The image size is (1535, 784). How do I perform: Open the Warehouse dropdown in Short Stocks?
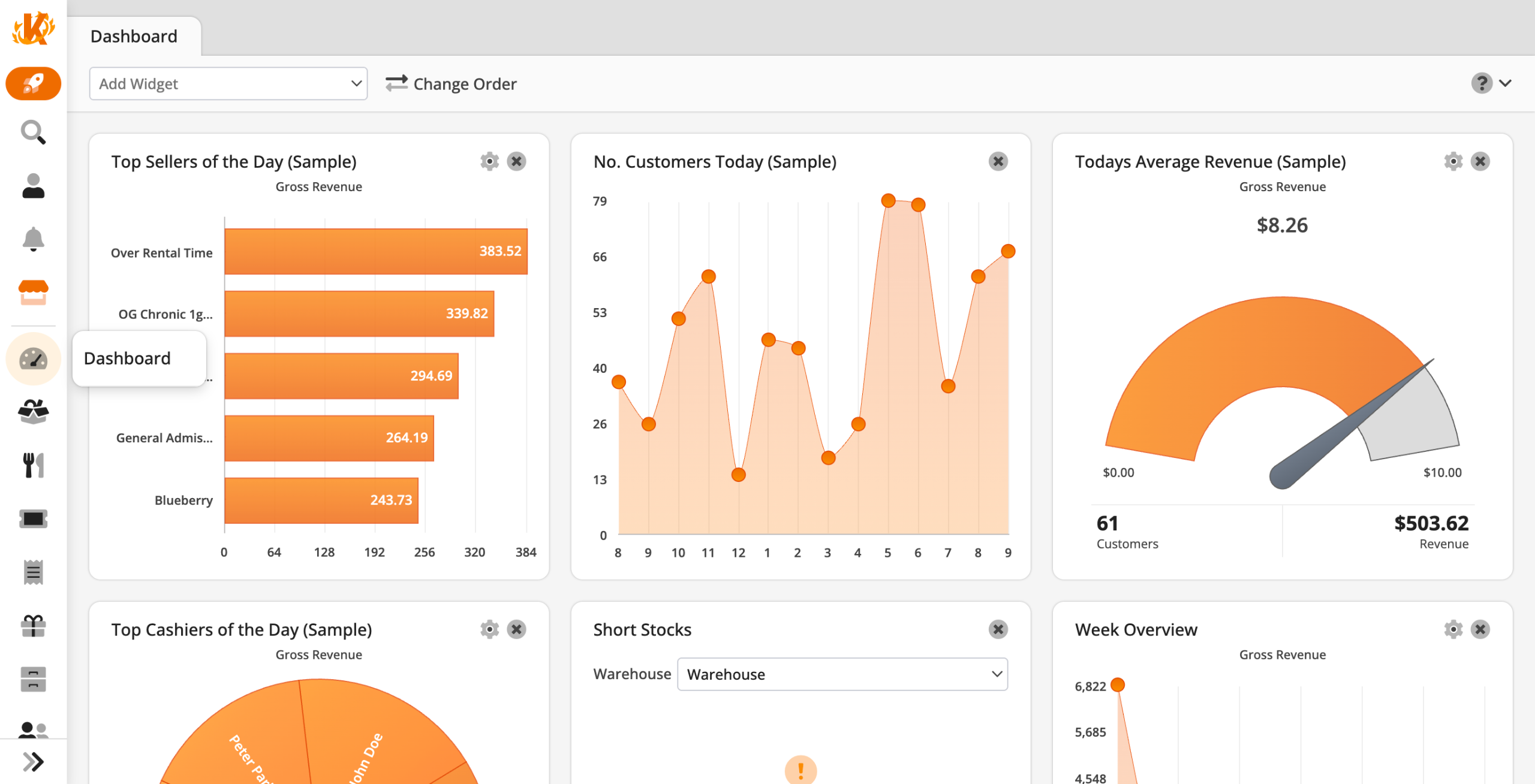coord(842,674)
